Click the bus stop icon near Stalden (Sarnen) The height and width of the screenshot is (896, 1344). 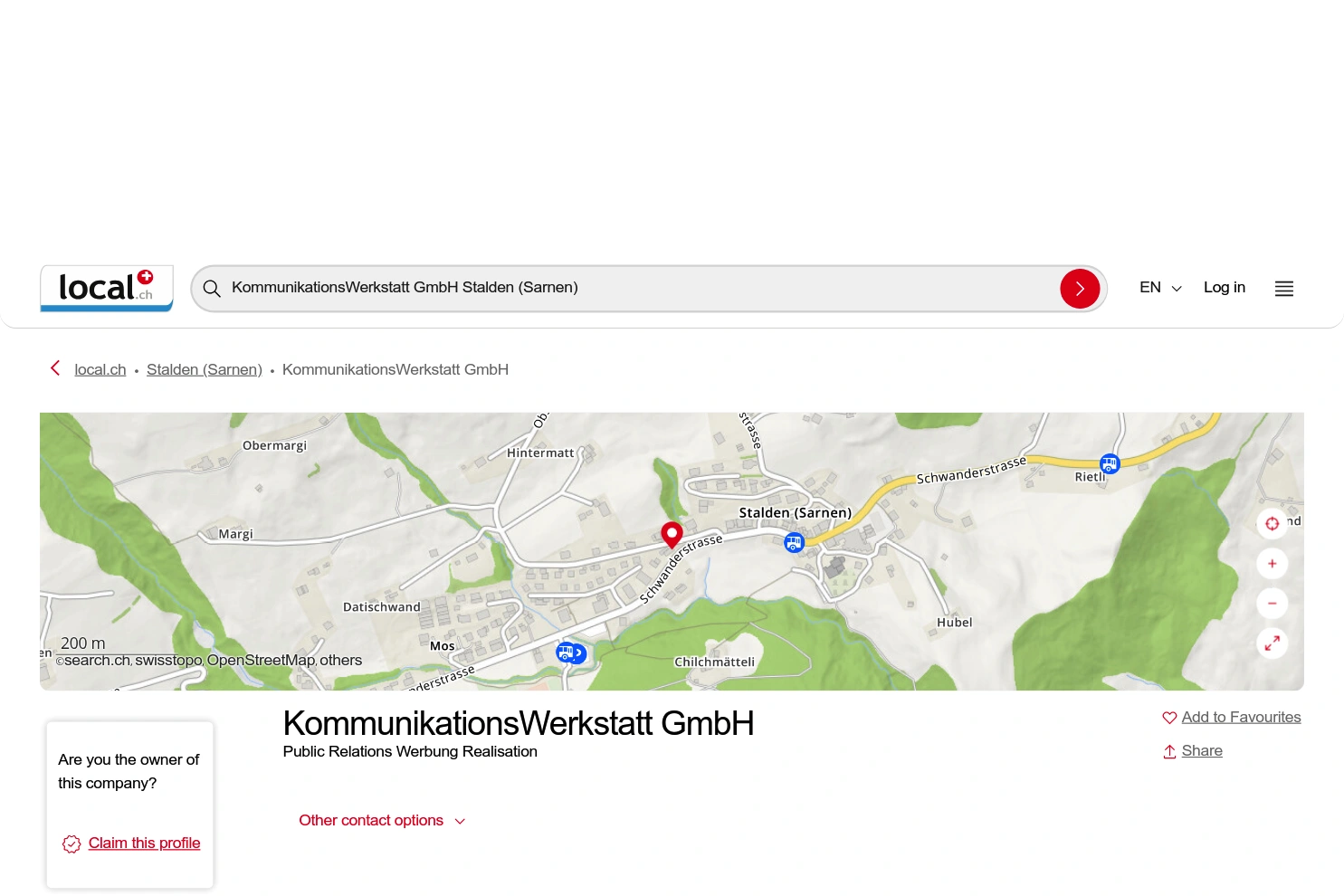pos(794,542)
